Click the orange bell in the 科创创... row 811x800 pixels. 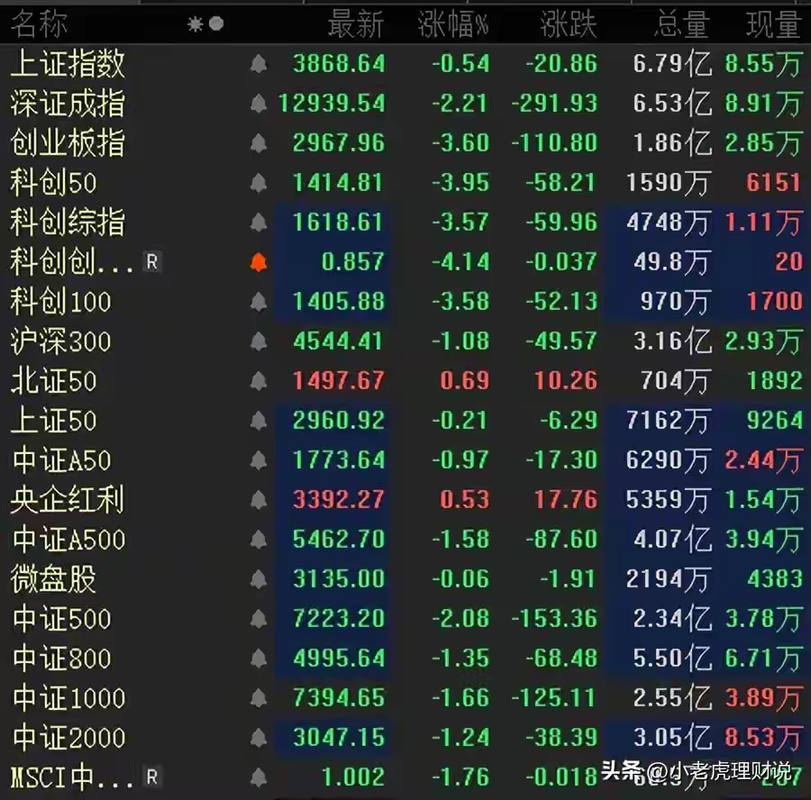click(259, 262)
